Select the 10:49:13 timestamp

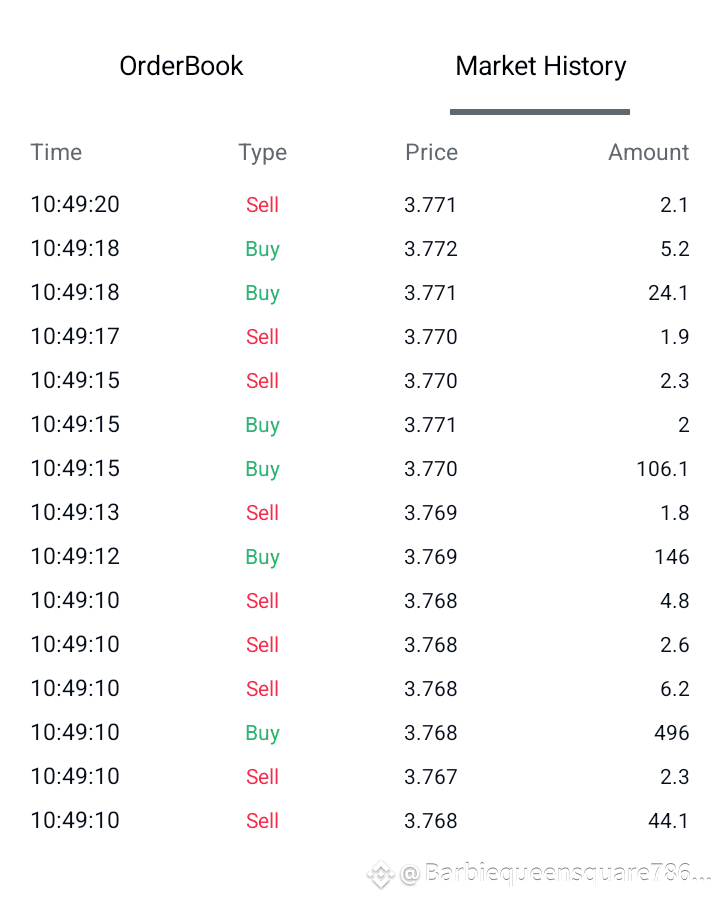coord(75,512)
